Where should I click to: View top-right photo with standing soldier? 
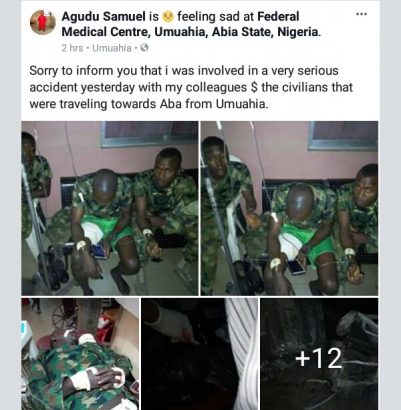(289, 208)
